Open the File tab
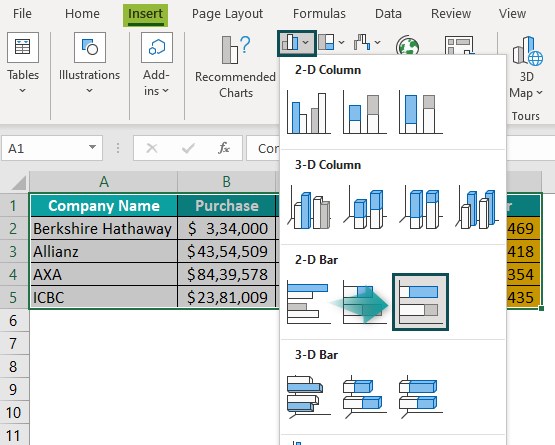Screen dimensions: 555x445 (22, 14)
